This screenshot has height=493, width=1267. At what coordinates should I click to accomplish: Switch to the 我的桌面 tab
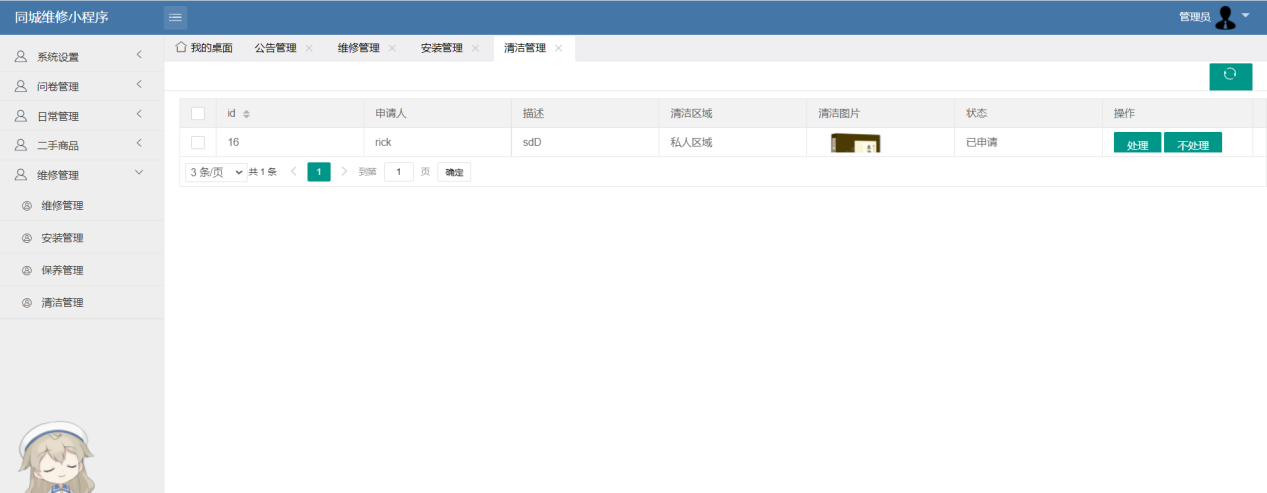click(204, 48)
